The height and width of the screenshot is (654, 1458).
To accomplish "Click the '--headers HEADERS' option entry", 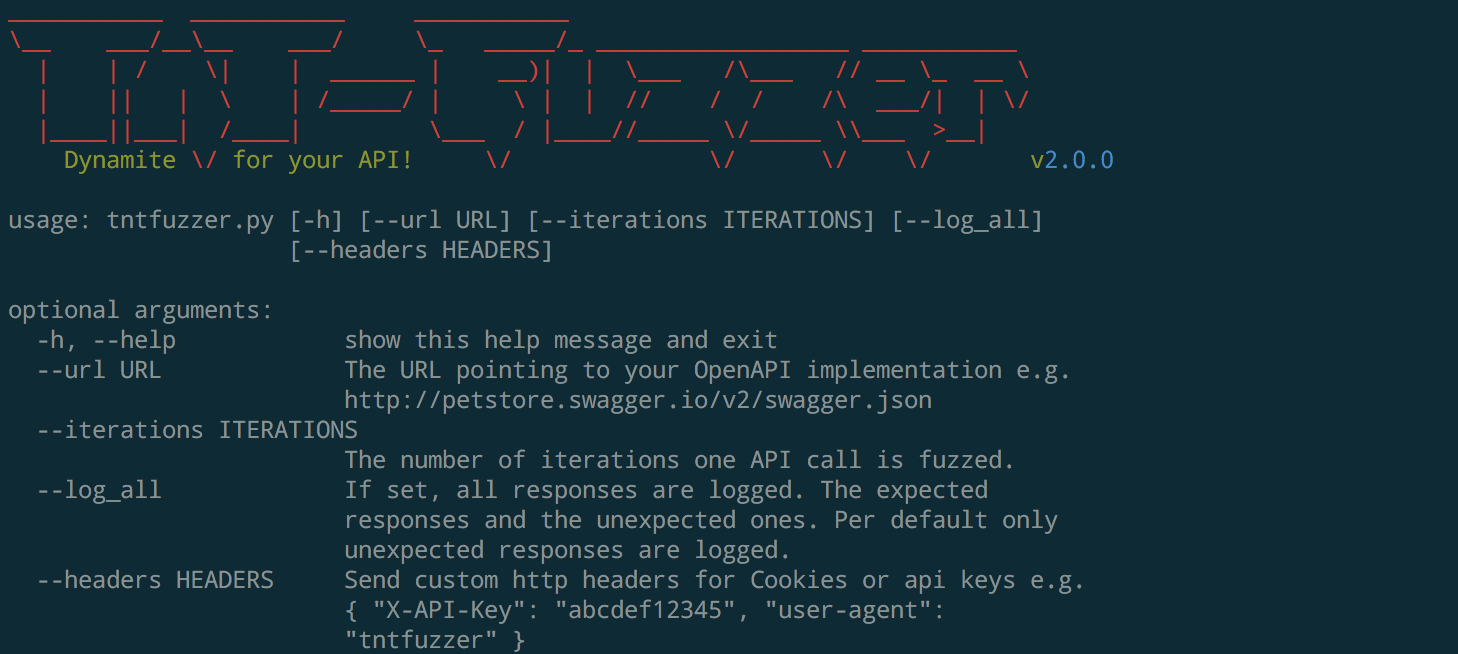I will tap(155, 581).
